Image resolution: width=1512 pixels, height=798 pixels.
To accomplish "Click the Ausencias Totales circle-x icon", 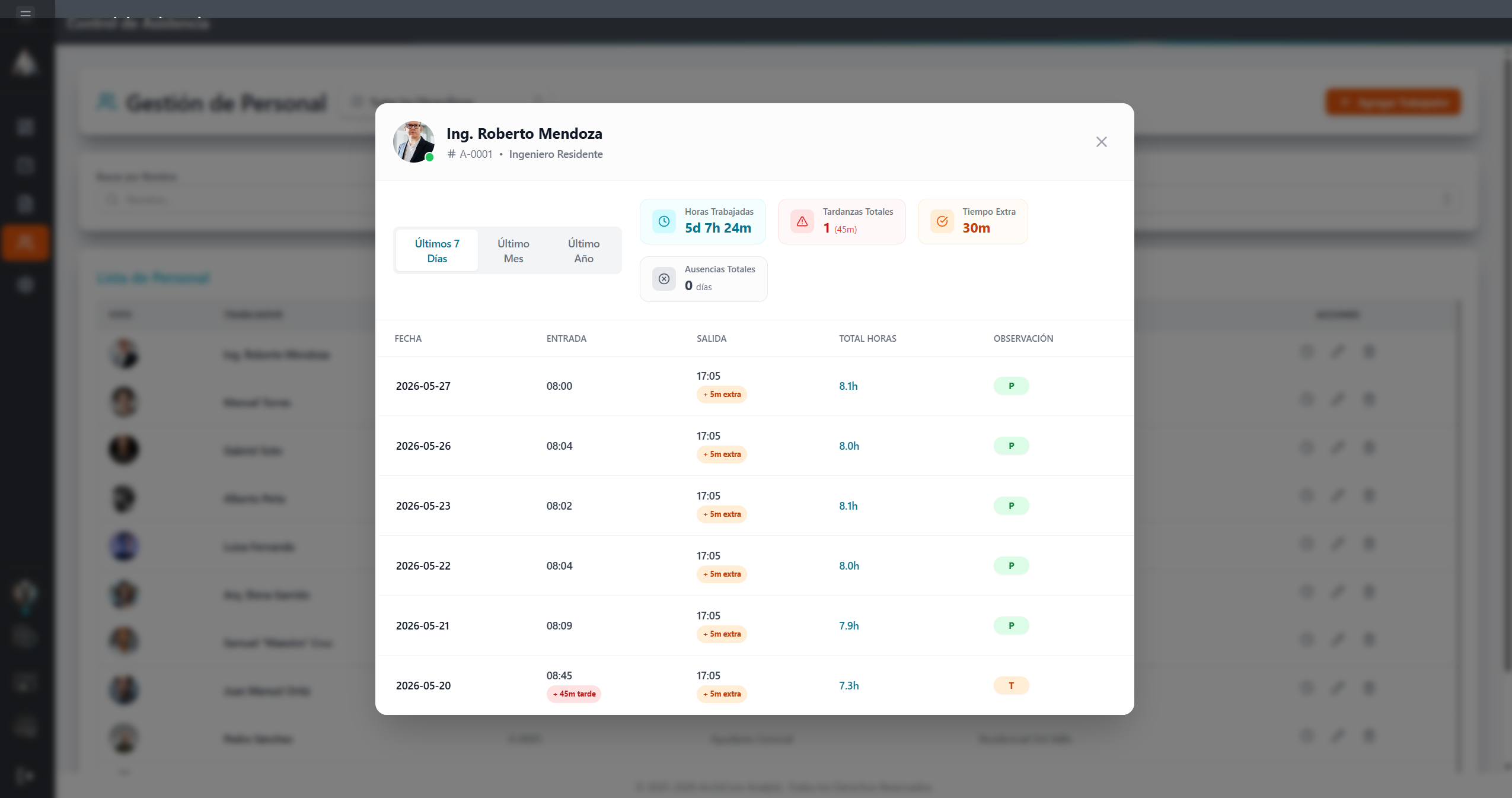I will click(664, 279).
